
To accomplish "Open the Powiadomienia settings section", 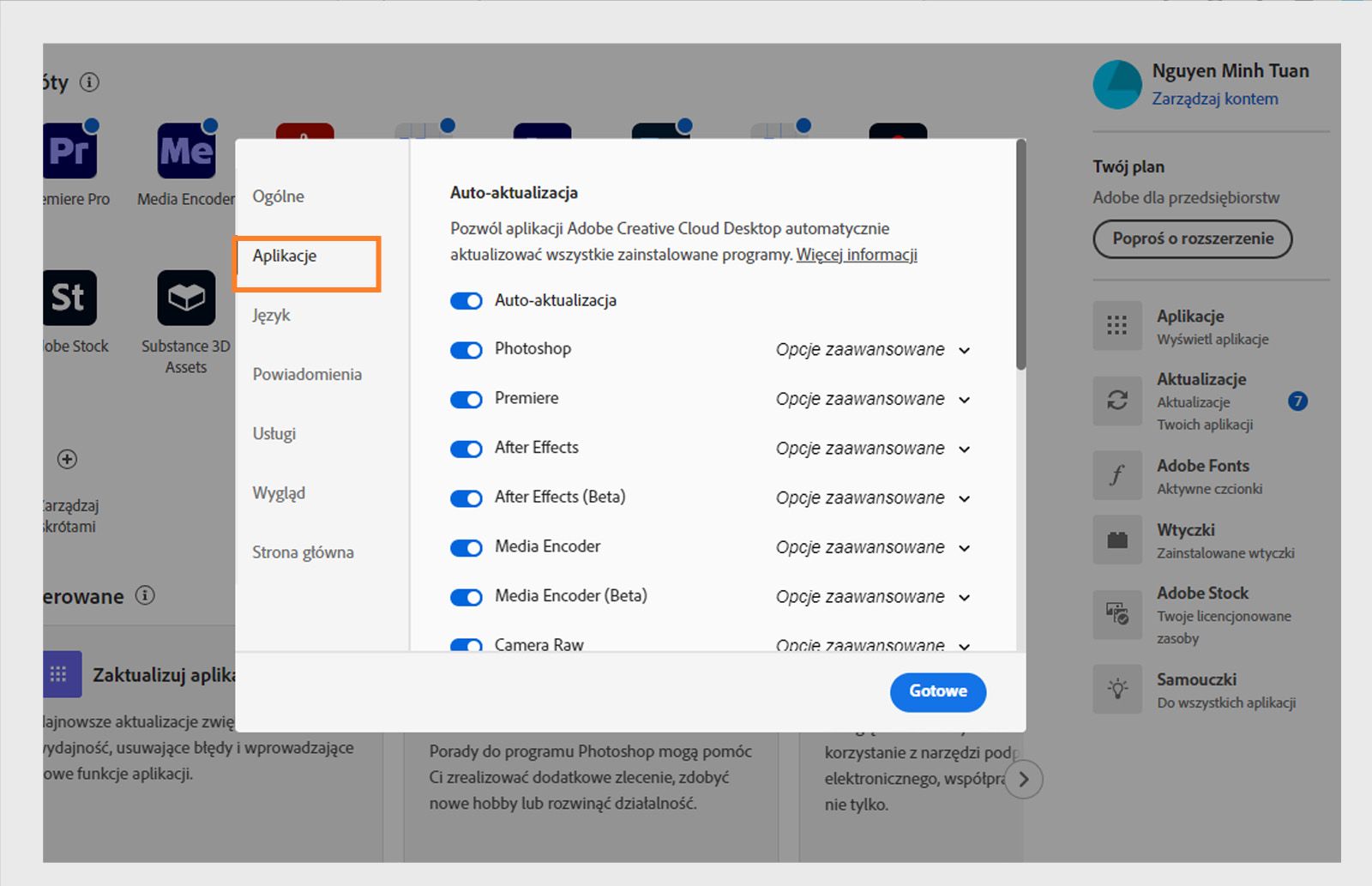I will (x=307, y=374).
